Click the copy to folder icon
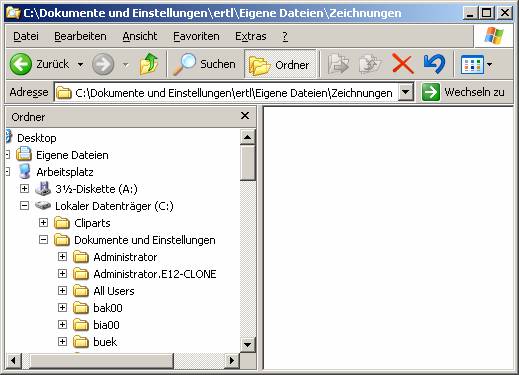519x375 pixels. point(370,64)
